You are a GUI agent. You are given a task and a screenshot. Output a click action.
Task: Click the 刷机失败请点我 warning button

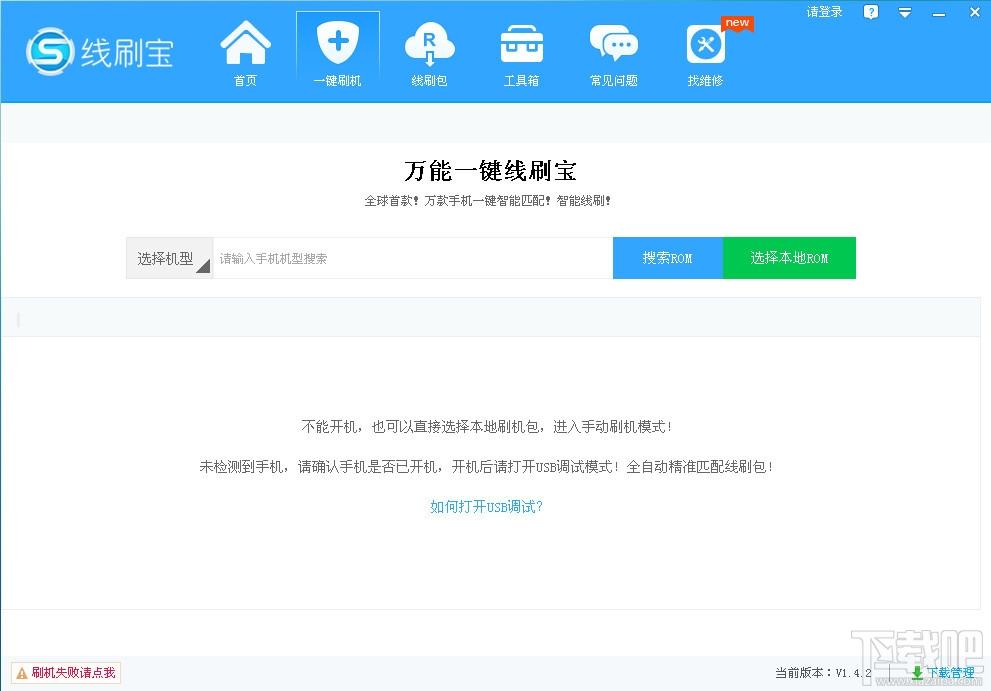tap(66, 673)
